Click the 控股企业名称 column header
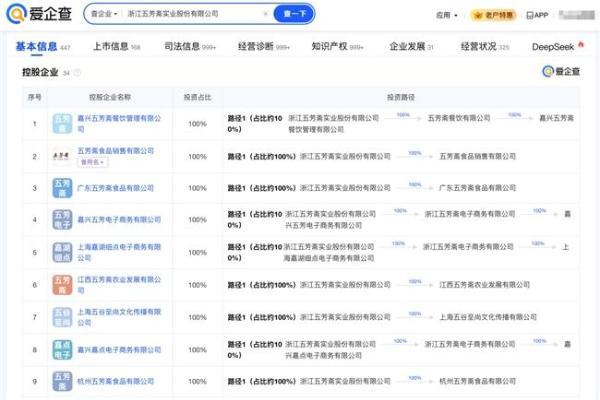The width and height of the screenshot is (600, 400). [110, 97]
